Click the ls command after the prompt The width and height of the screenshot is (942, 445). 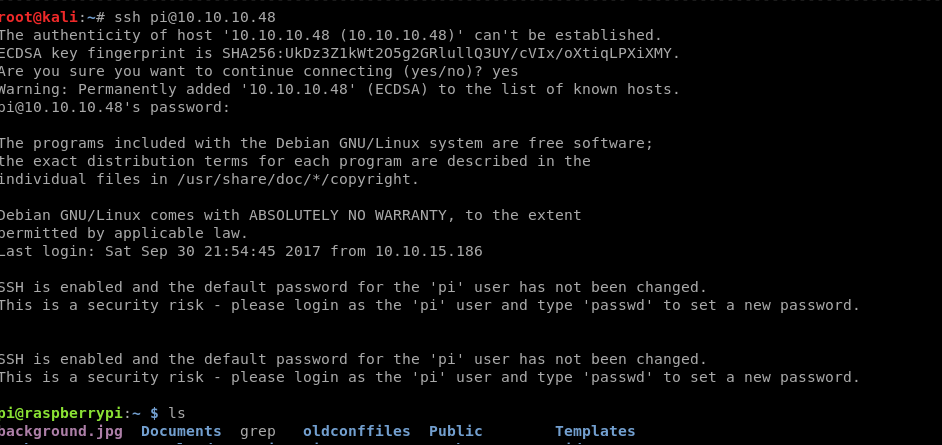click(177, 414)
